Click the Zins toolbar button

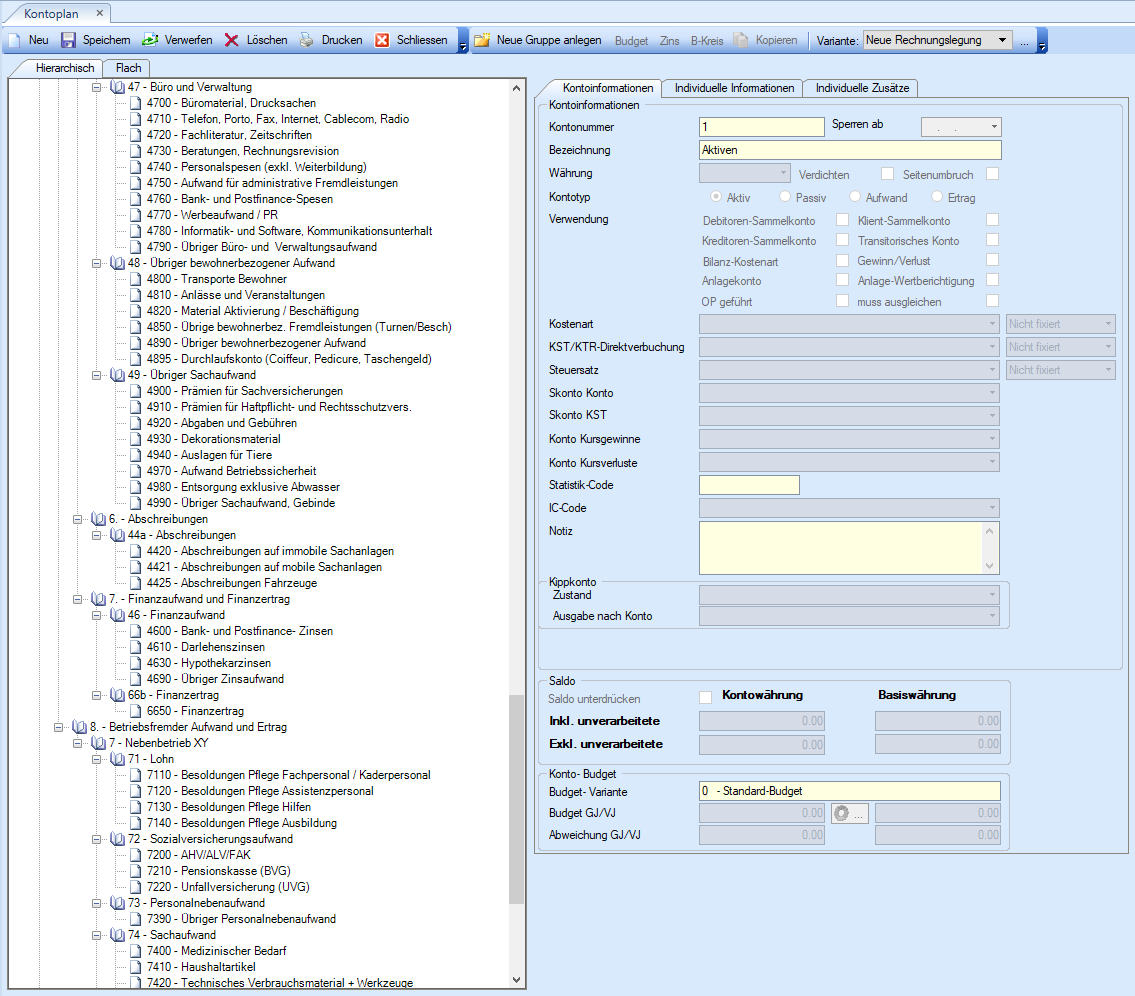(670, 41)
